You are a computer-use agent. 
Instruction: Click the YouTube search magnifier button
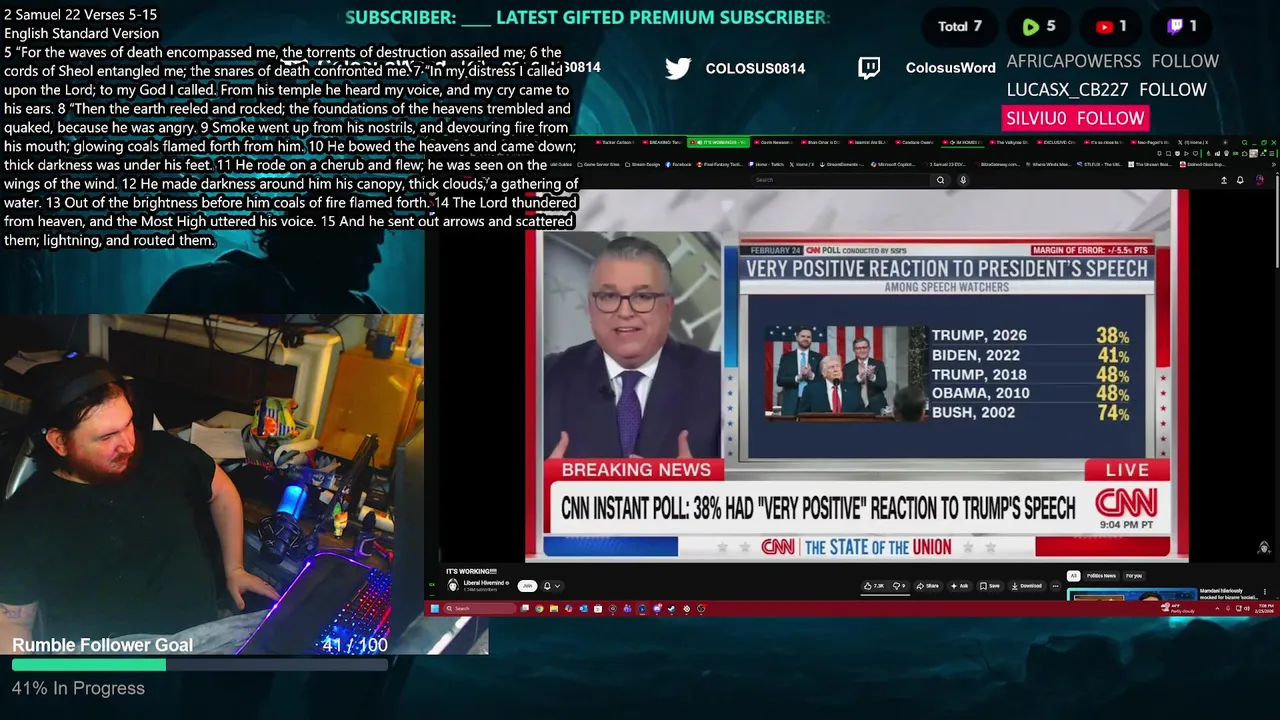click(941, 180)
